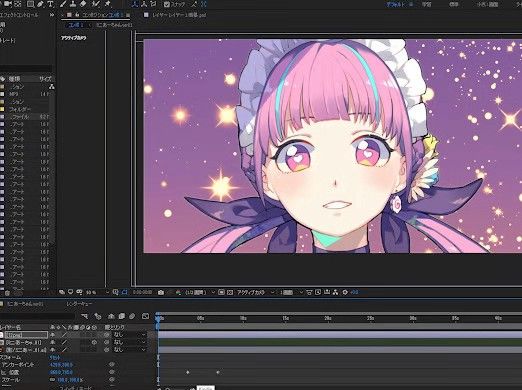Image resolution: width=522 pixels, height=390 pixels.
Task: Toggle pixel aspect ratio correction icon
Action: click(309, 292)
